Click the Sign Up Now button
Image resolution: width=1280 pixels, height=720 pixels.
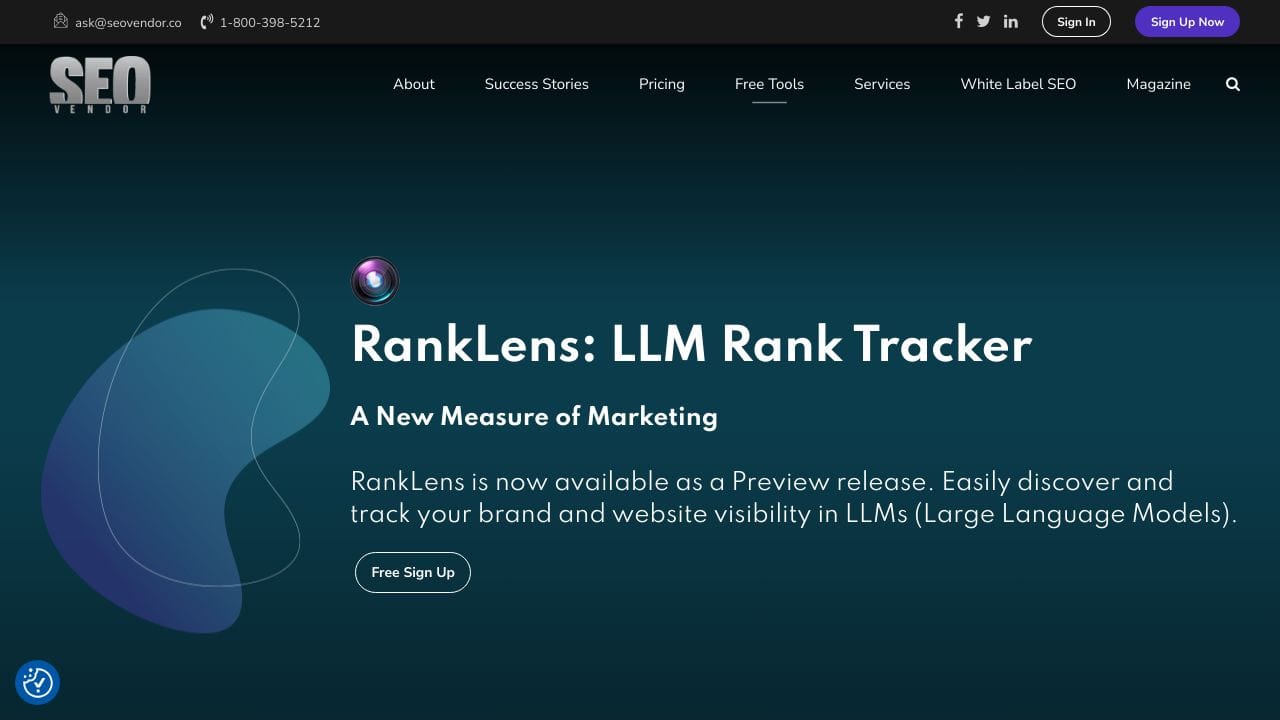click(1187, 22)
